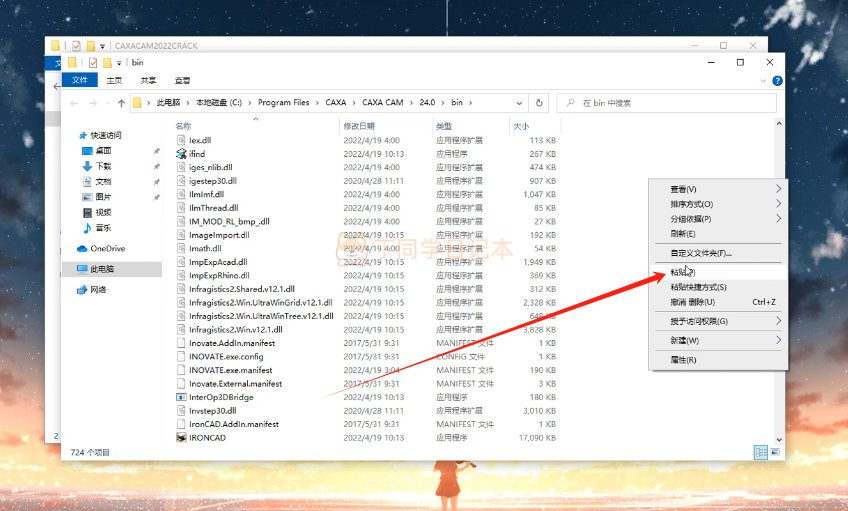
Task: Click the blue help question mark icon
Action: [777, 80]
